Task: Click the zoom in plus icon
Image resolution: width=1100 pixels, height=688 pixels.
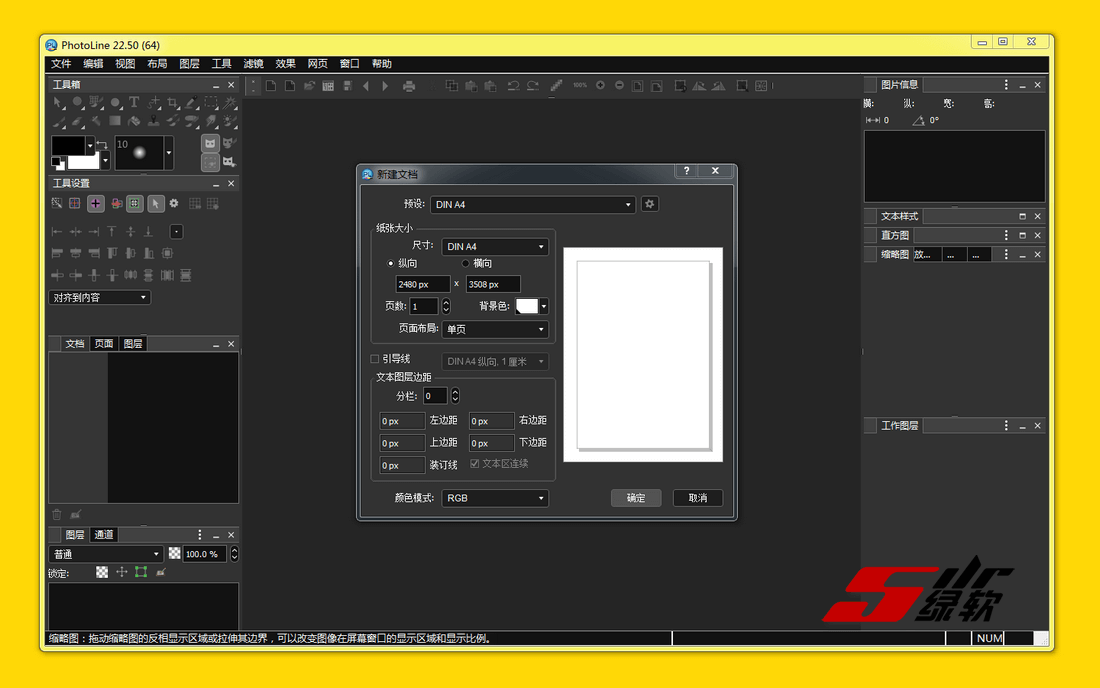Action: [x=600, y=86]
